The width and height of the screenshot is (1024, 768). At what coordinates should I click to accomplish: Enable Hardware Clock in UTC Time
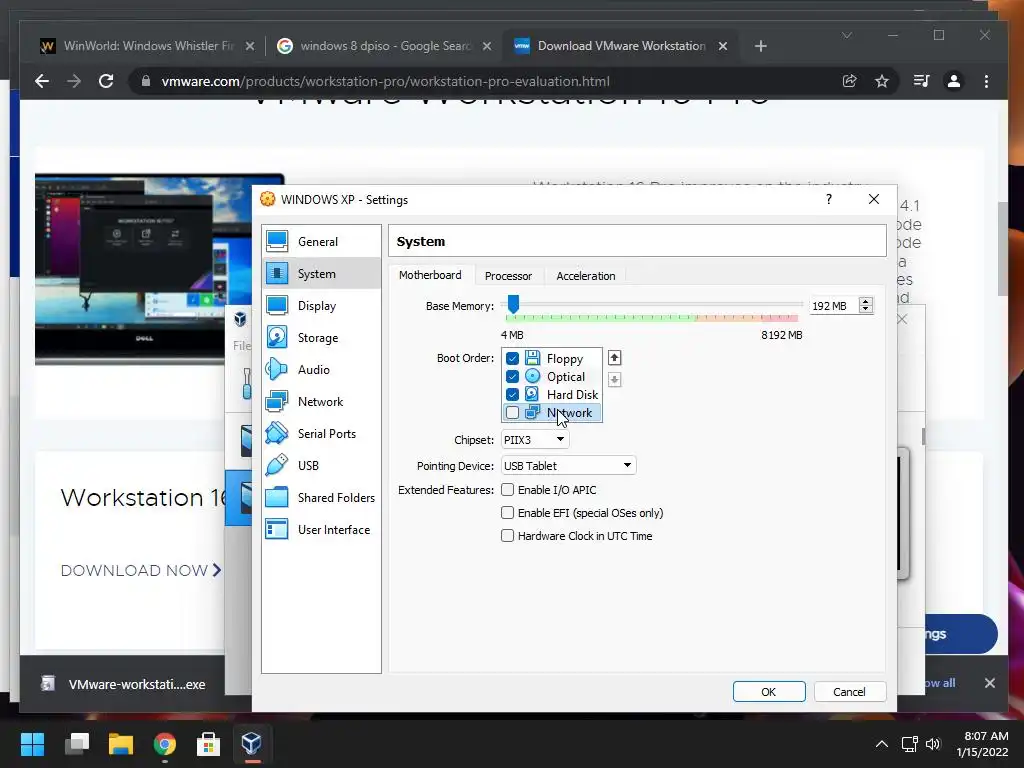click(x=507, y=536)
